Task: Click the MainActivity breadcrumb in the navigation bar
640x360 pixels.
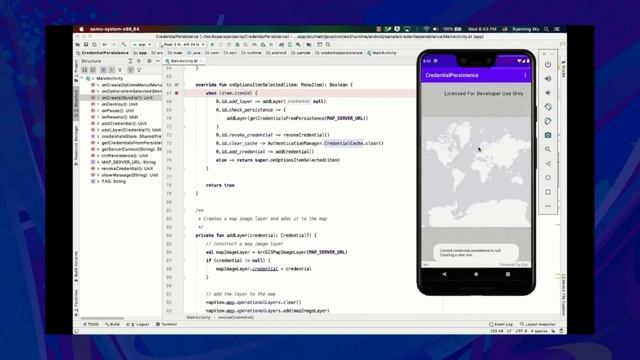Action: [x=382, y=53]
